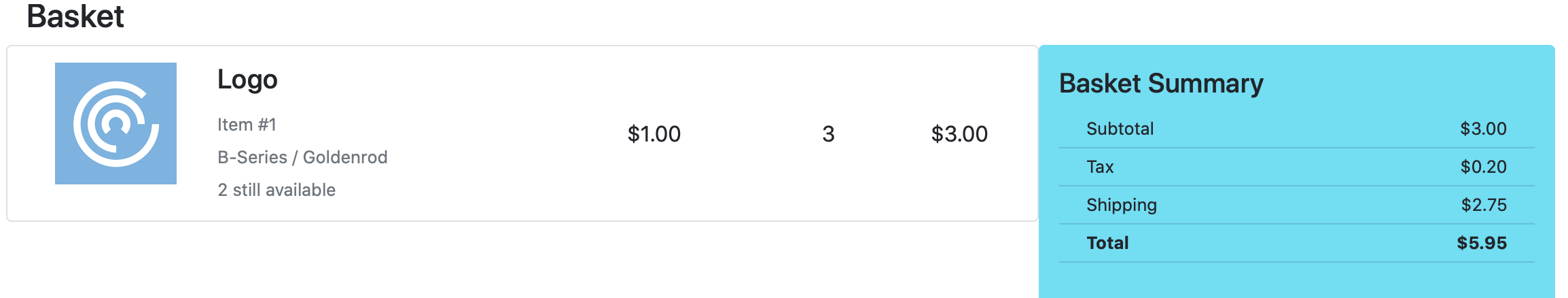Click the Basket Summary heading
1568x298 pixels.
1161,84
